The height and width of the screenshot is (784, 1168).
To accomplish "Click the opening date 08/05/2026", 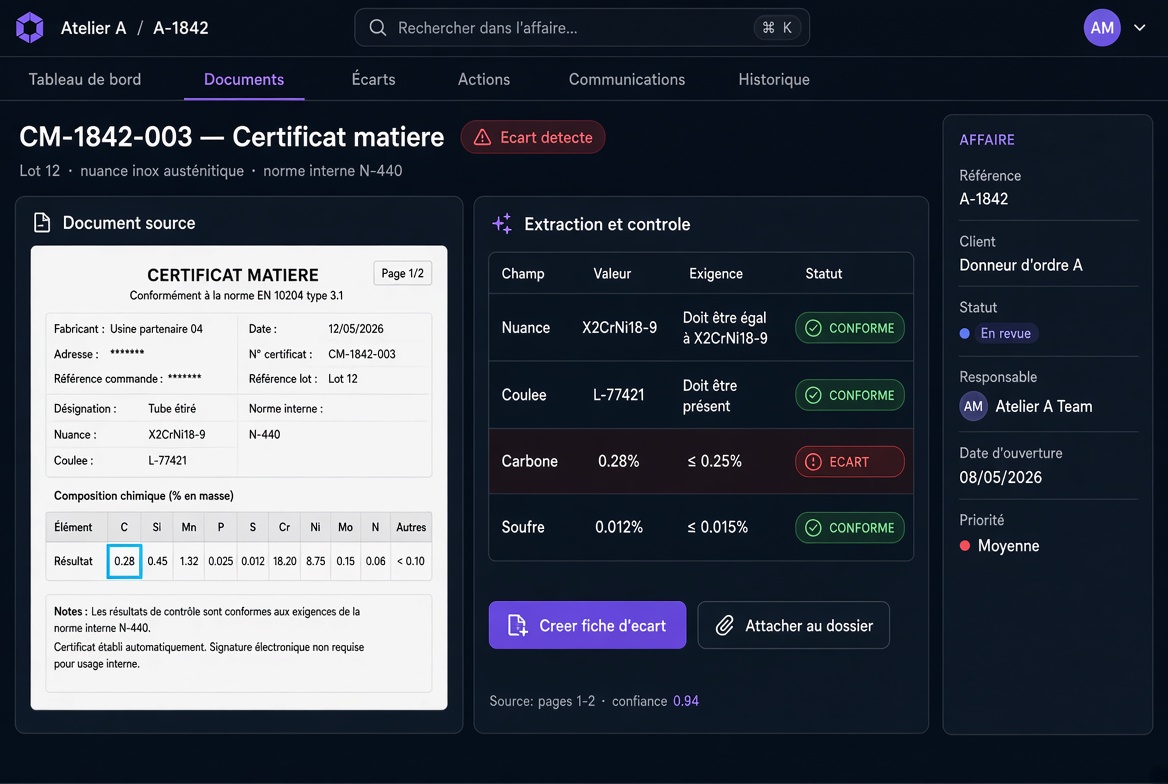I will [1000, 478].
